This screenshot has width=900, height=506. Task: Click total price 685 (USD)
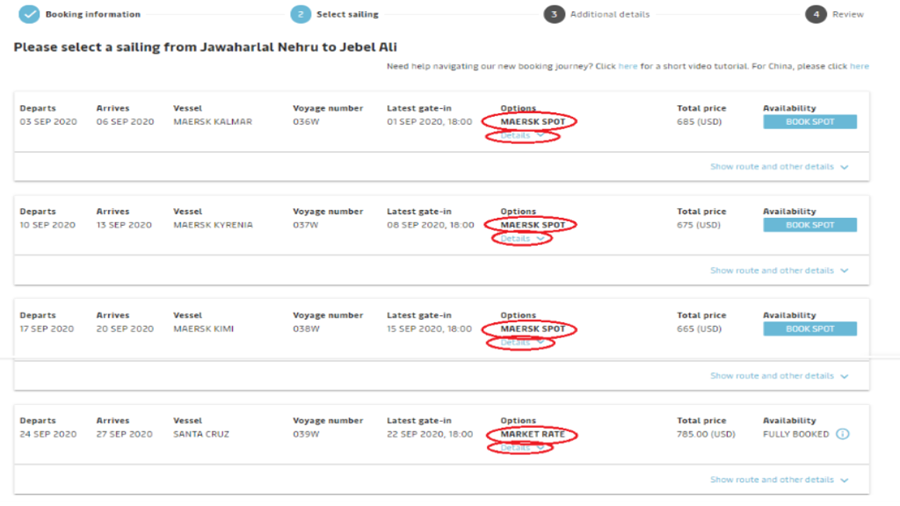tap(699, 122)
